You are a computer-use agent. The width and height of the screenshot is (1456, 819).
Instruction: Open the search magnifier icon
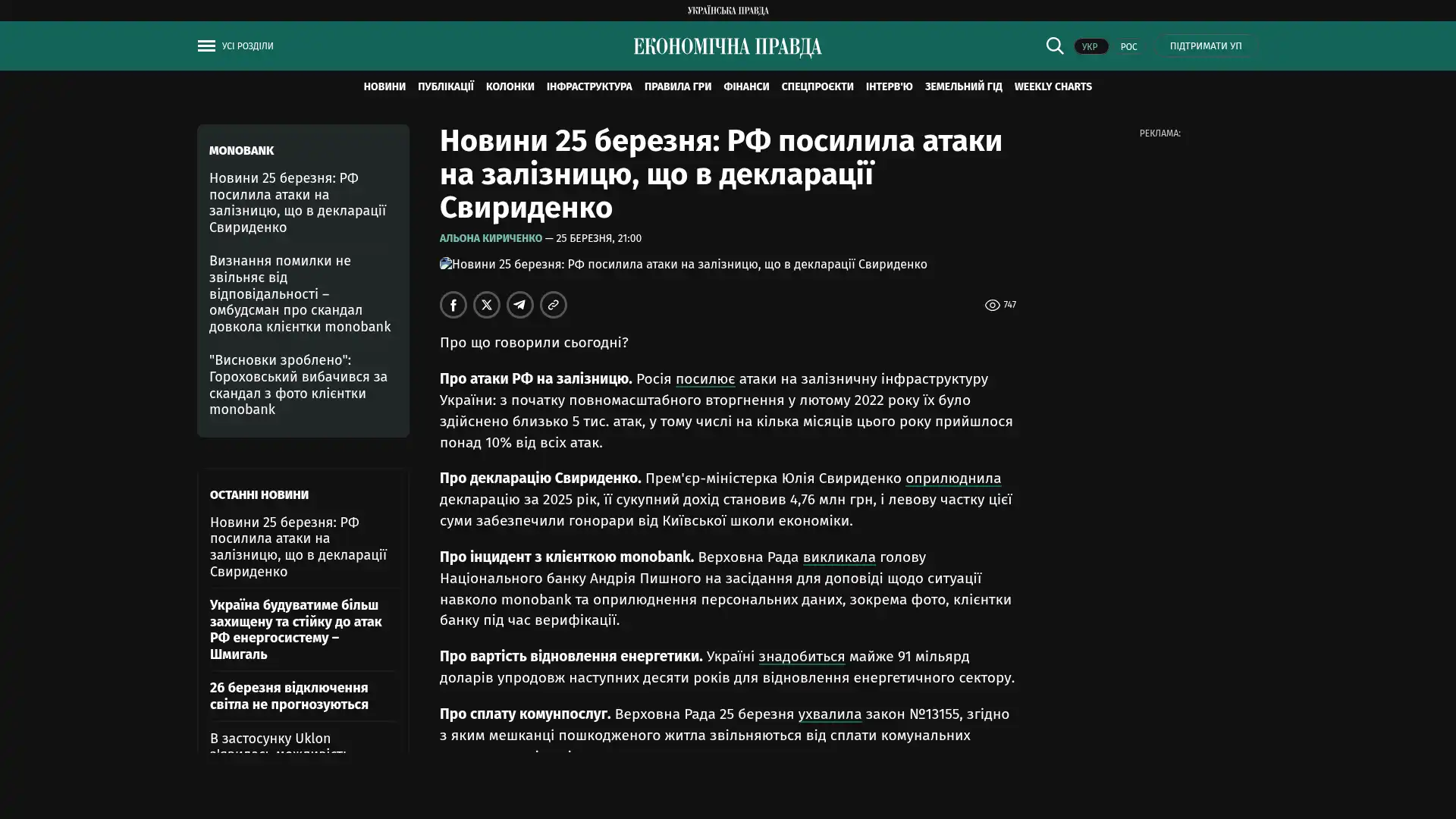tap(1054, 46)
